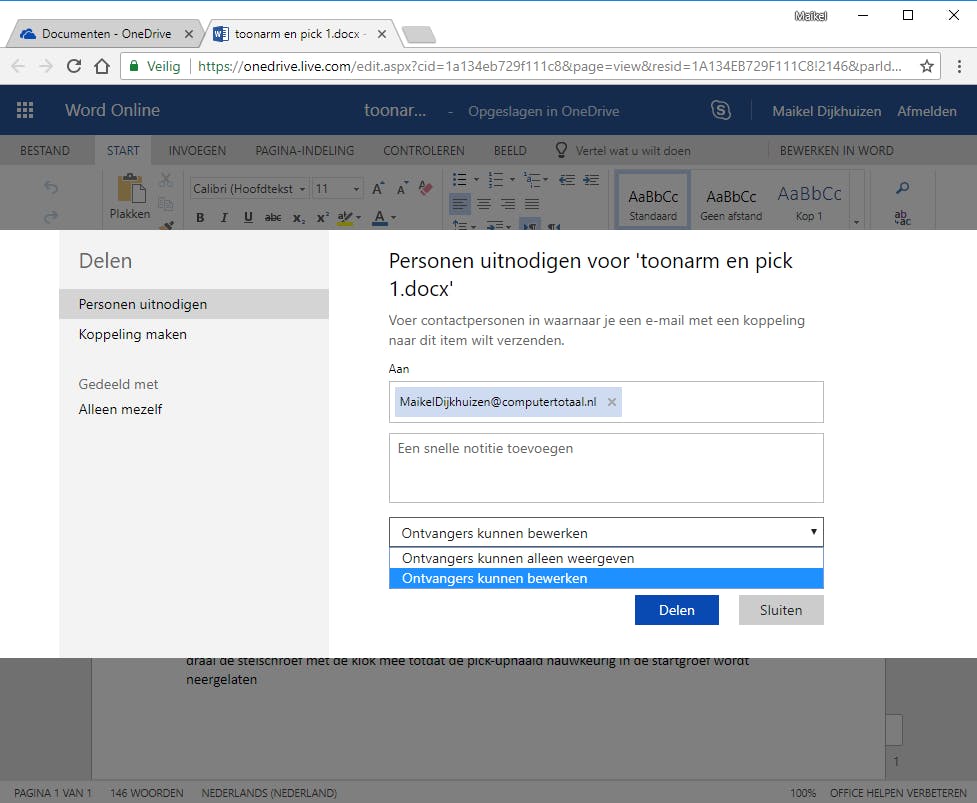Click the blue Delen button

click(677, 610)
